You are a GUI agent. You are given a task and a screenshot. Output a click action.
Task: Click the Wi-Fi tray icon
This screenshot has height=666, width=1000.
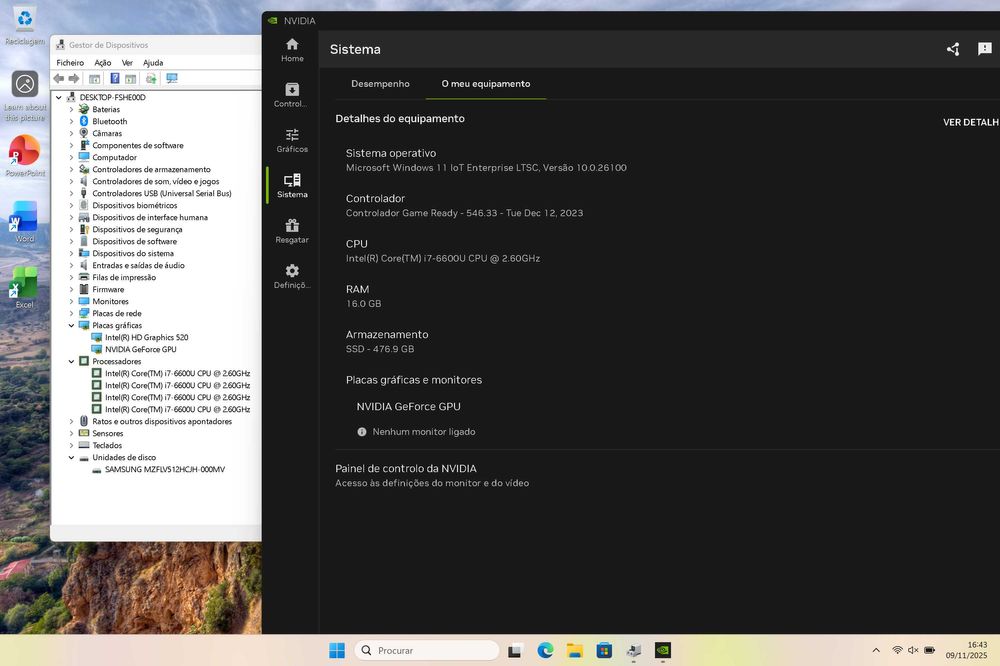tap(897, 650)
